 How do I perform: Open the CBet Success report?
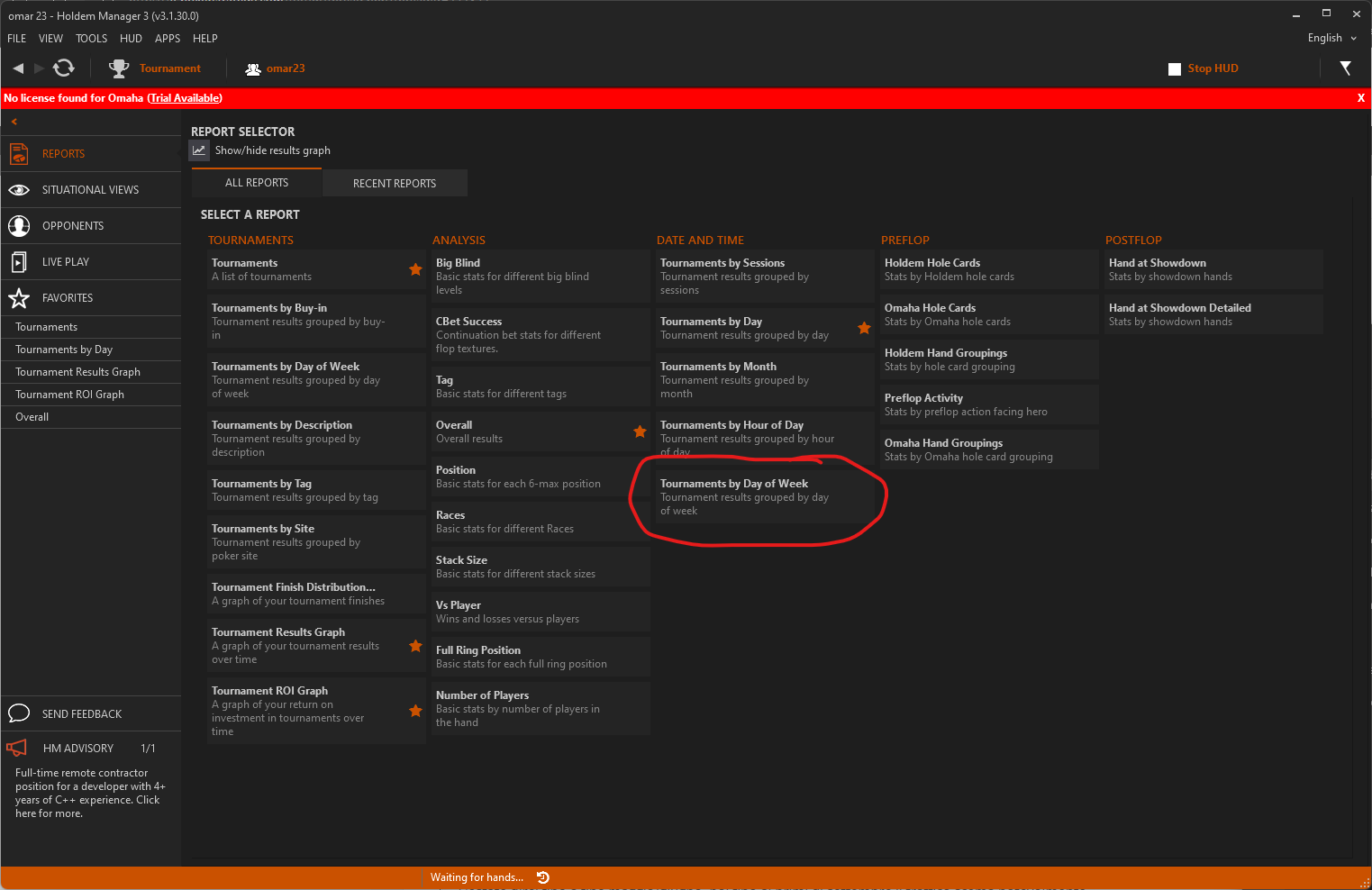(x=541, y=335)
